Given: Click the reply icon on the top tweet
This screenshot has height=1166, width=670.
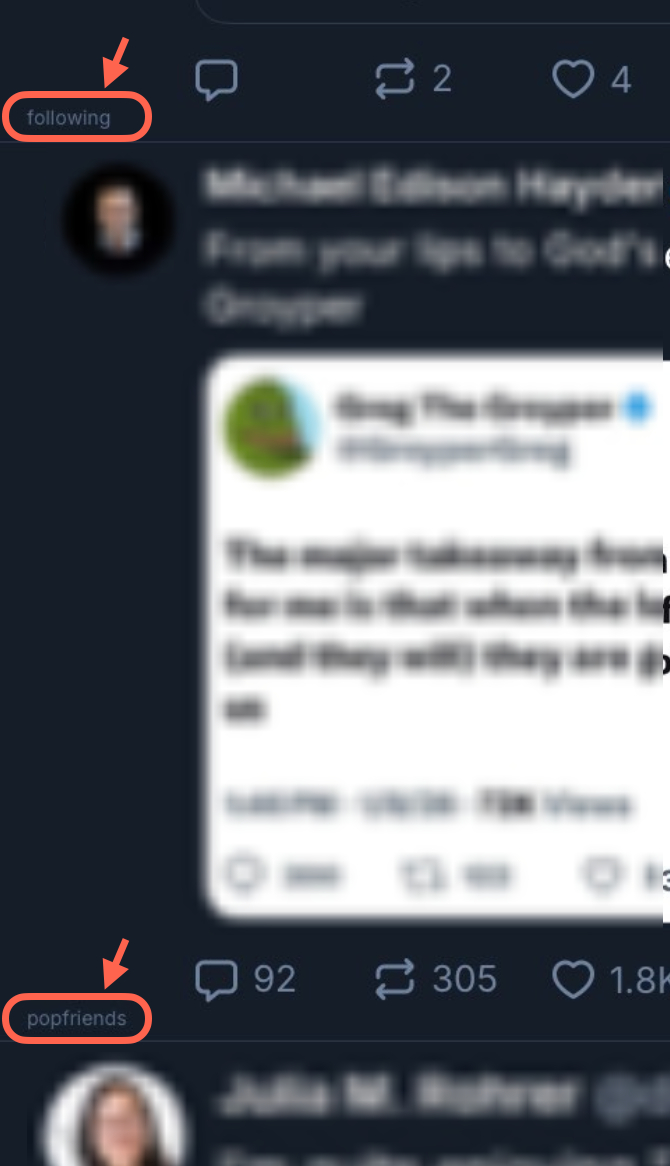Looking at the screenshot, I should click(216, 80).
